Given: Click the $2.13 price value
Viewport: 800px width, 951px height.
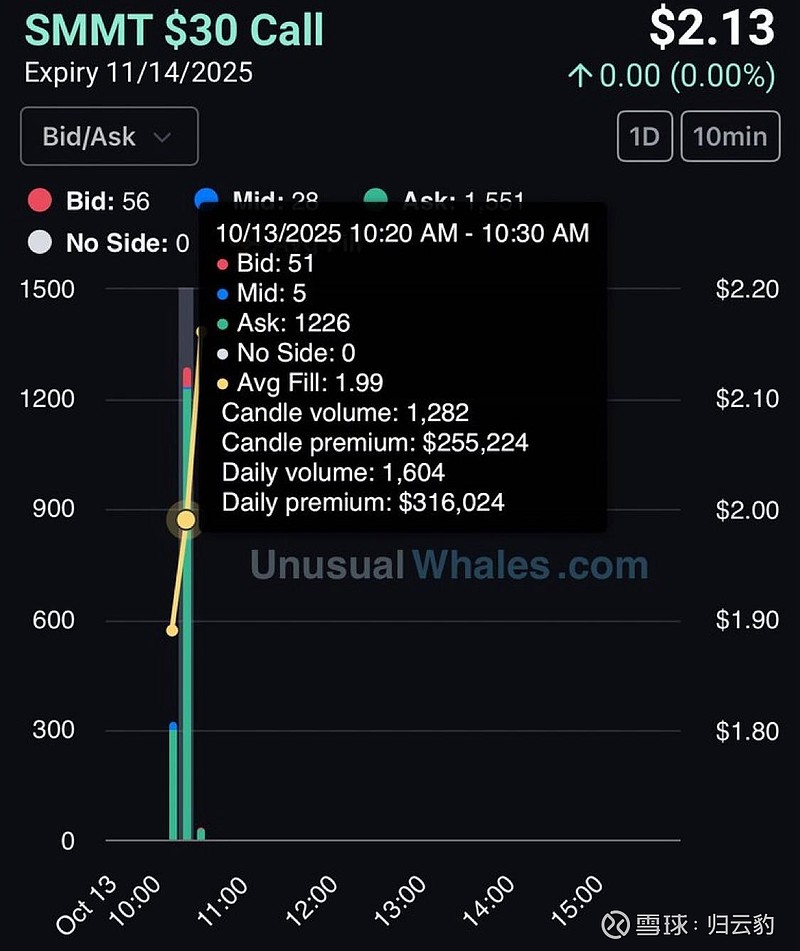Looking at the screenshot, I should coord(712,28).
